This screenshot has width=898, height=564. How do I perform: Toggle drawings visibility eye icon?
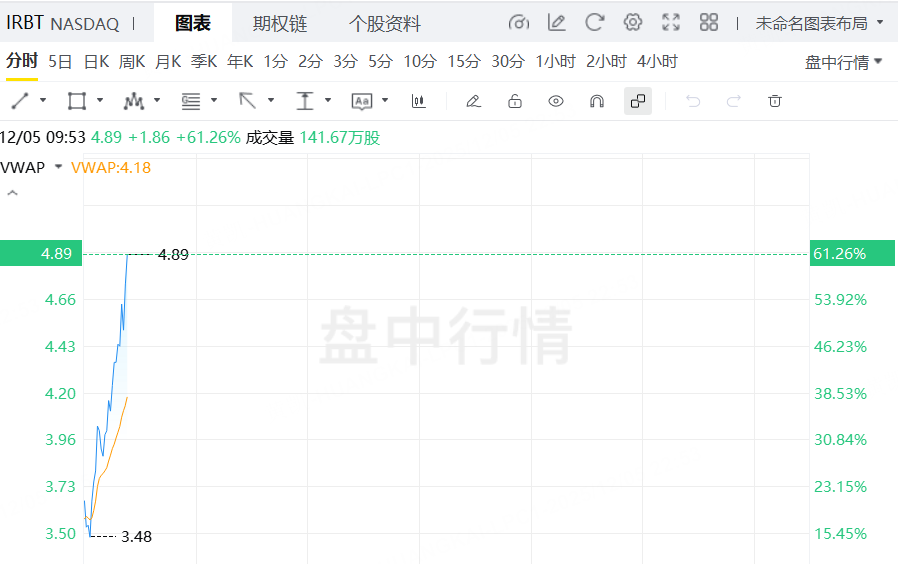556,101
